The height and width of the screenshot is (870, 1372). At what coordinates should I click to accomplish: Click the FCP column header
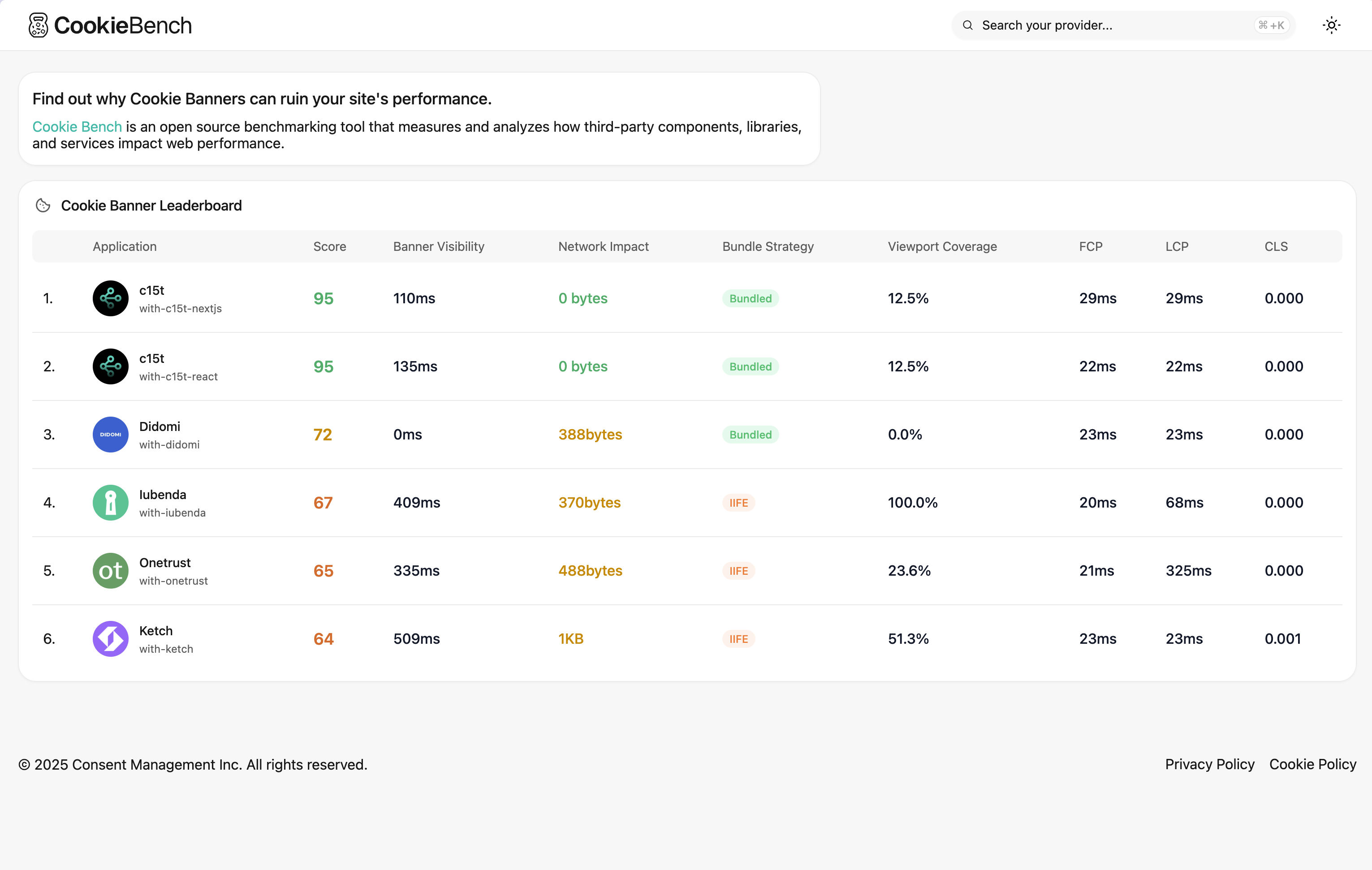[1091, 246]
